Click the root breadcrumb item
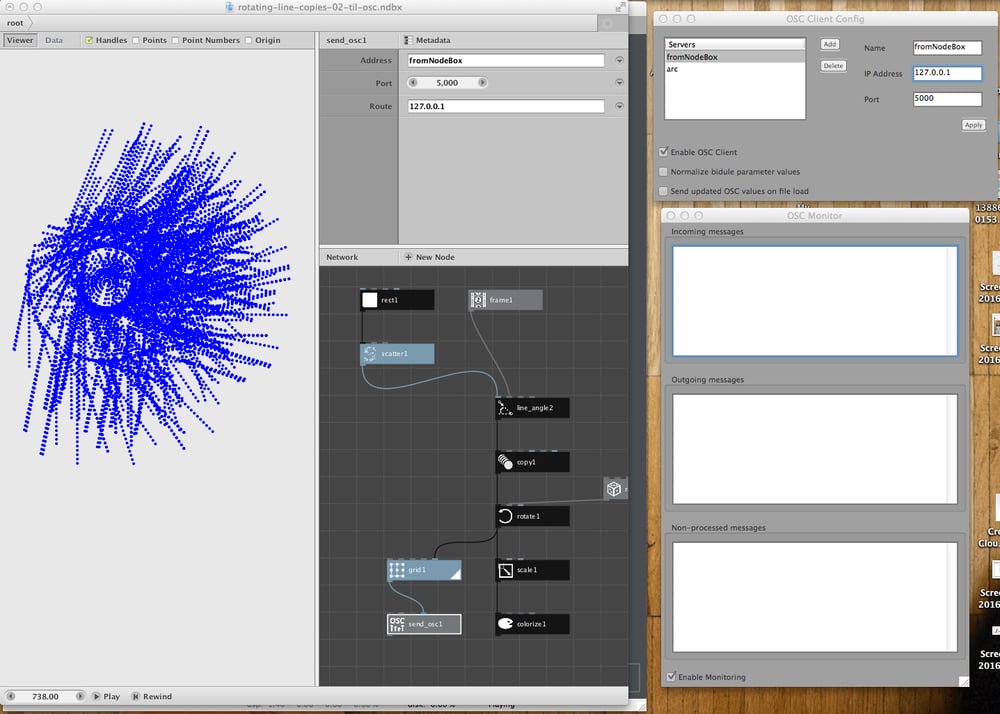 coord(15,23)
